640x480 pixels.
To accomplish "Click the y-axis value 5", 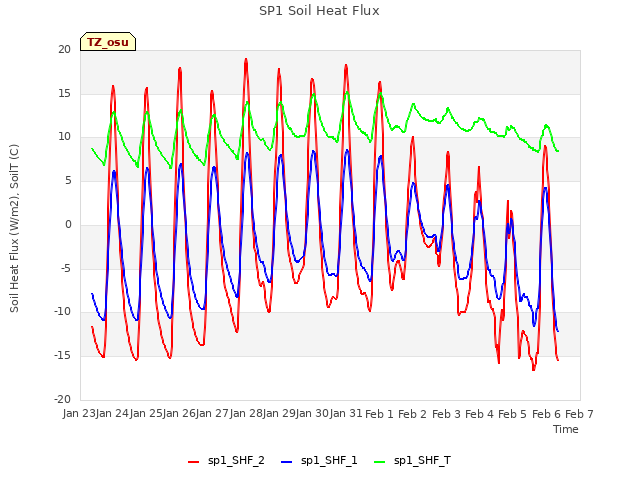I will click(68, 180).
